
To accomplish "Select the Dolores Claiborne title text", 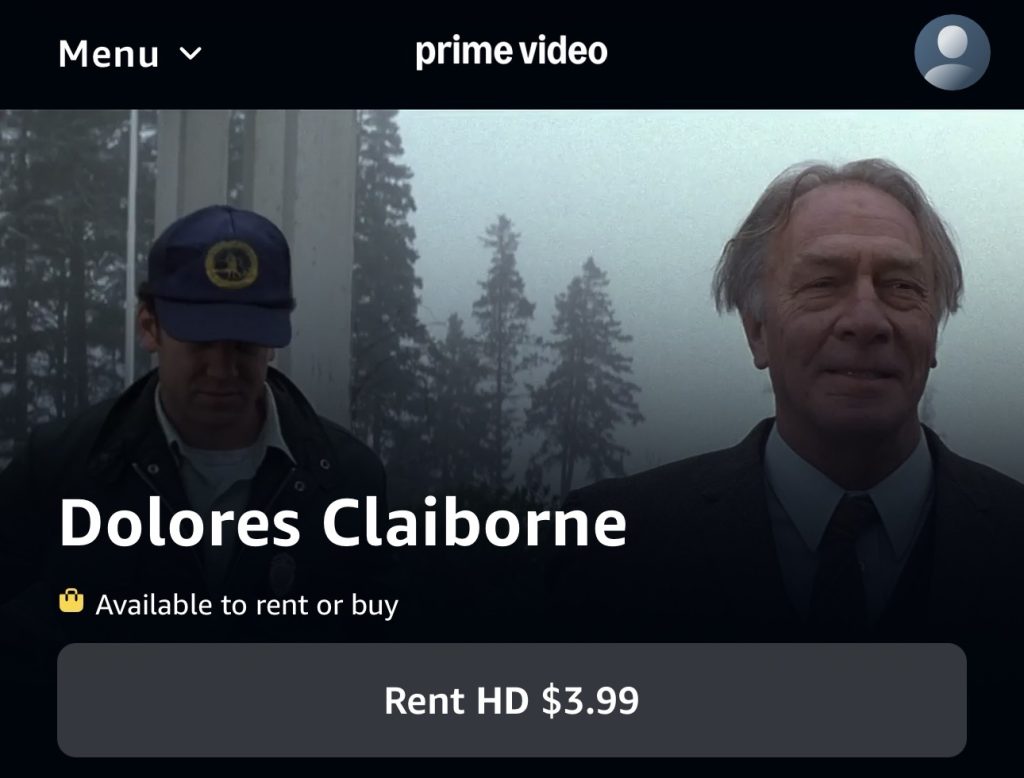I will click(x=343, y=523).
